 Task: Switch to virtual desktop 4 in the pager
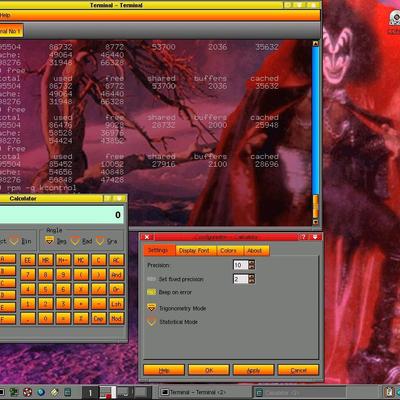(x=141, y=392)
